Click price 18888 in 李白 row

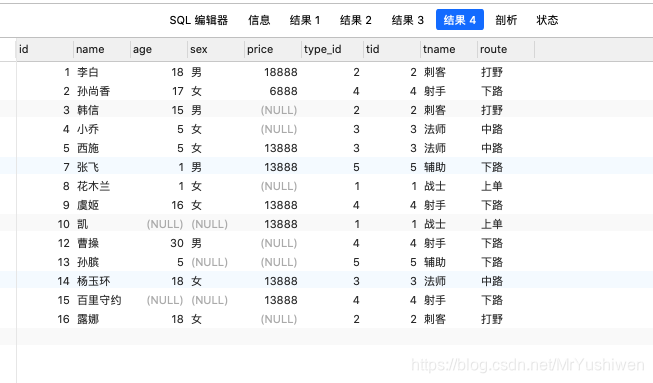[281, 72]
